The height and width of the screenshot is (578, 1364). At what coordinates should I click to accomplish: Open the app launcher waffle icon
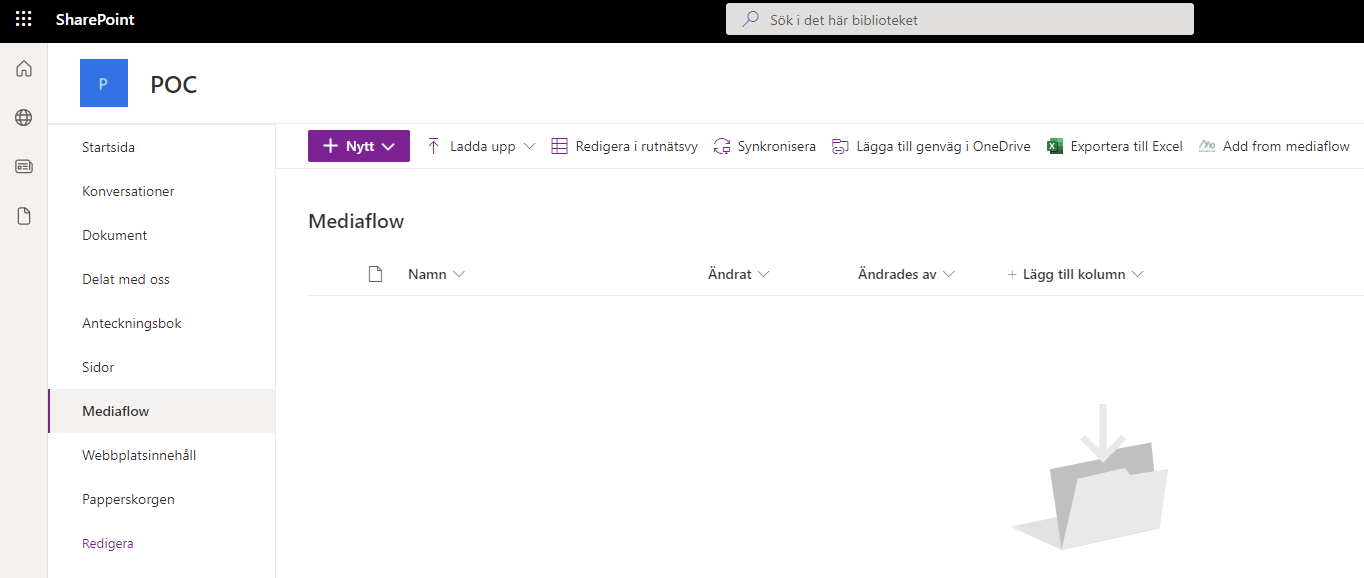point(23,19)
